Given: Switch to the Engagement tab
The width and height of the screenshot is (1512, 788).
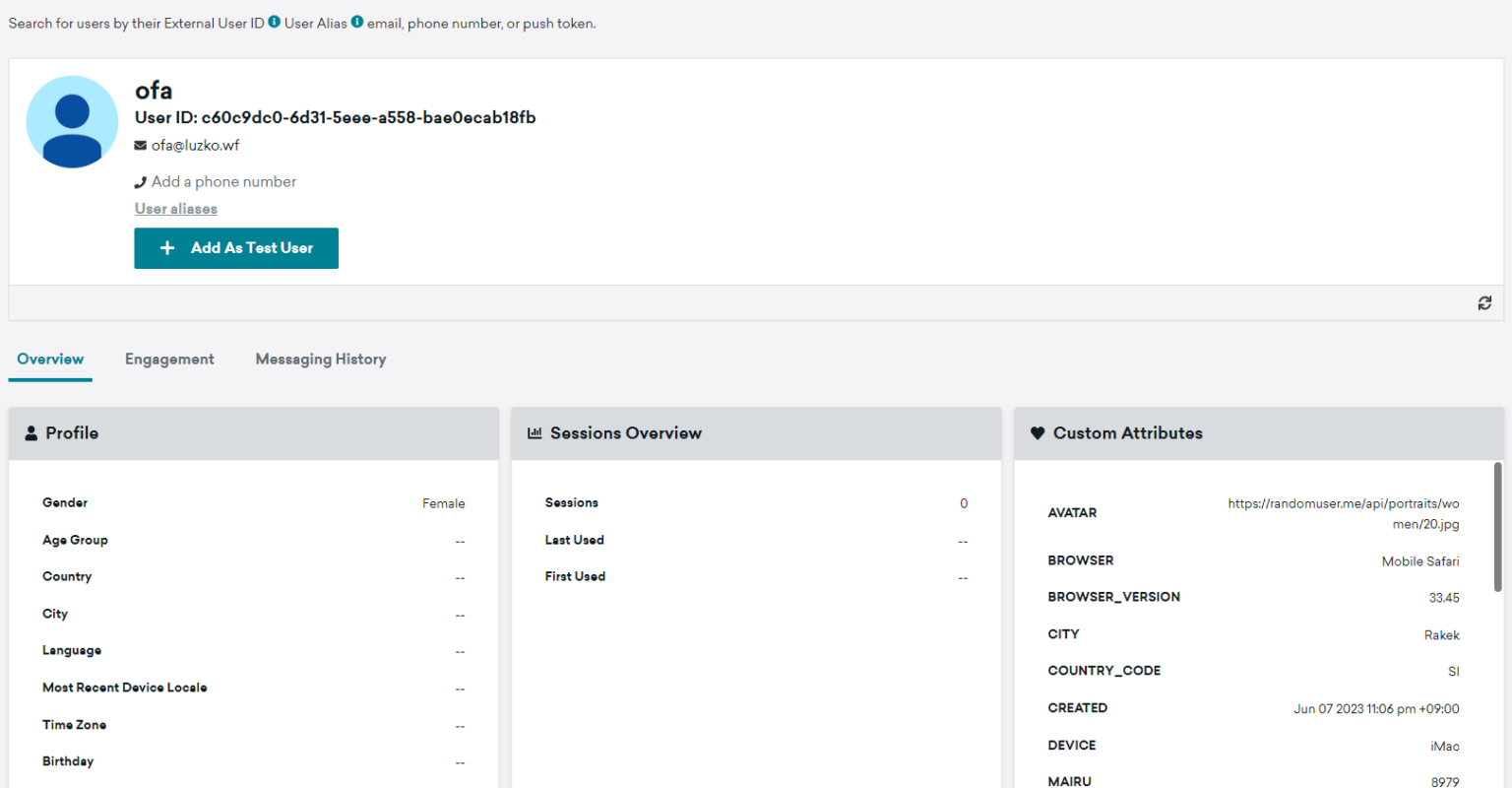Looking at the screenshot, I should point(169,359).
